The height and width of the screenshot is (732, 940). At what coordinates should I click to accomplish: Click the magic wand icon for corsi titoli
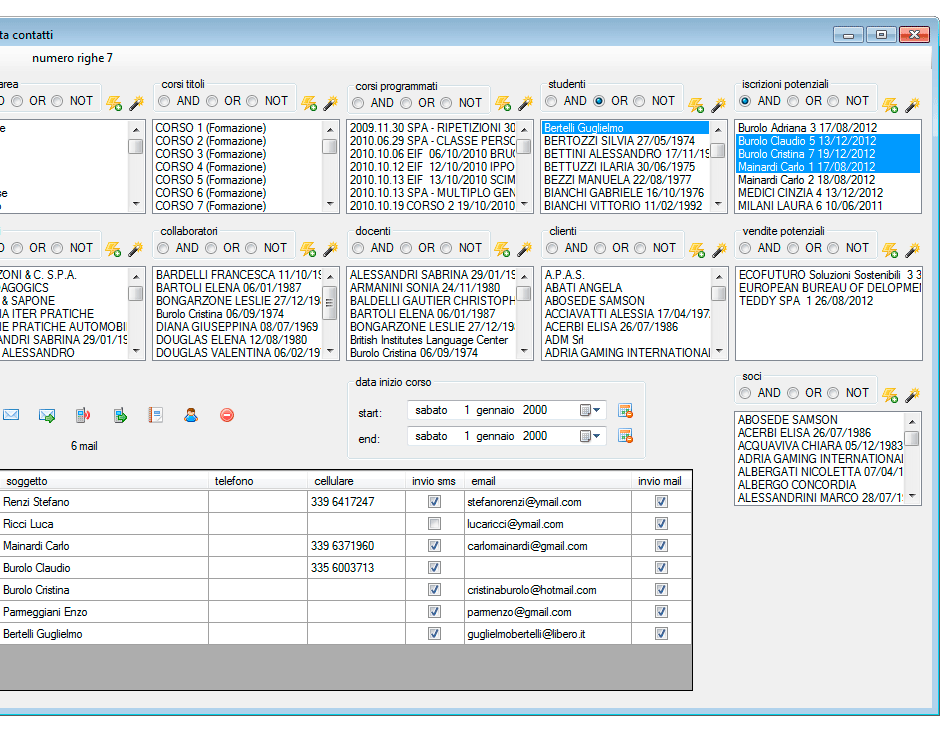click(330, 103)
